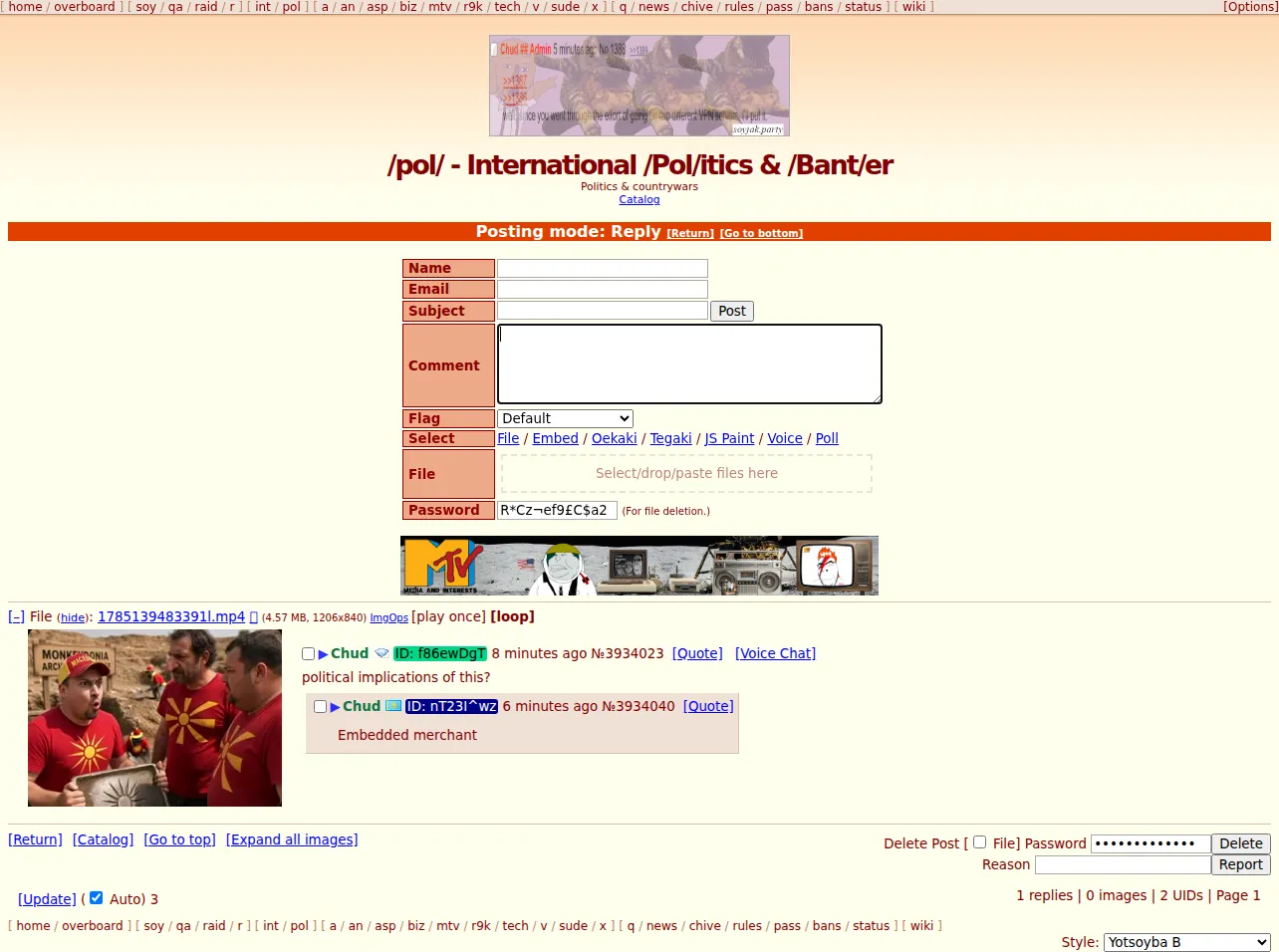The width and height of the screenshot is (1279, 952).
Task: Click the Go to top link
Action: [x=179, y=840]
